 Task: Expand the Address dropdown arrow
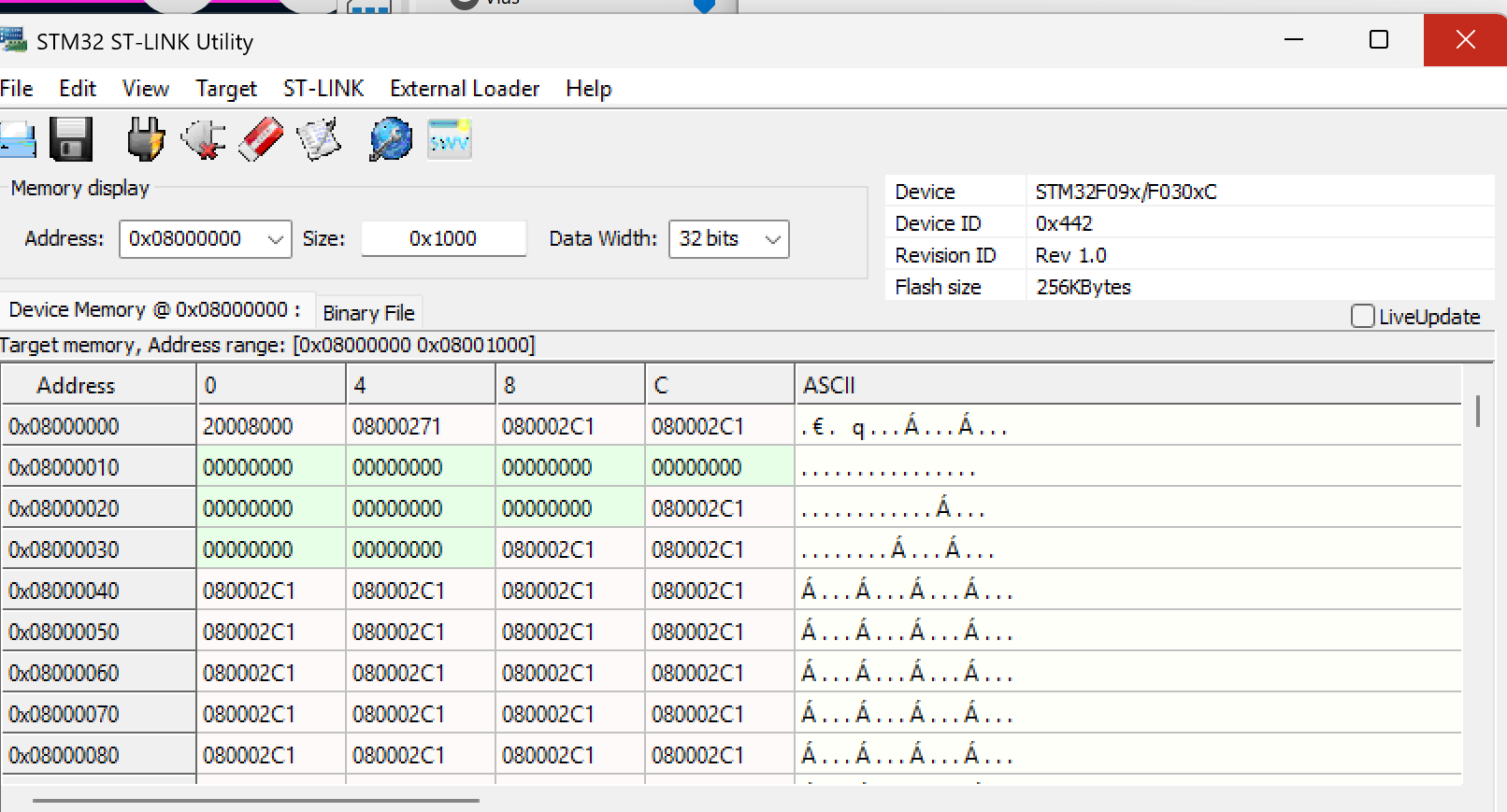[x=275, y=239]
